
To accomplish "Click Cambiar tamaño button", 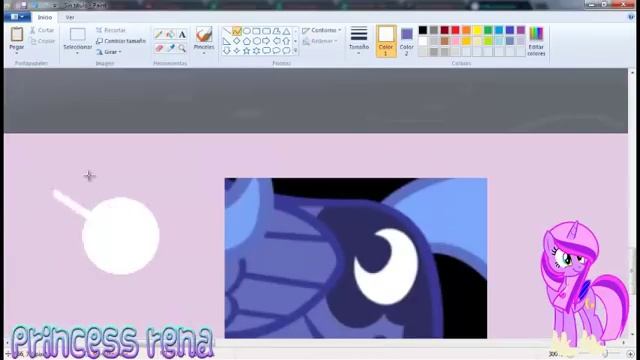I will [x=121, y=41].
